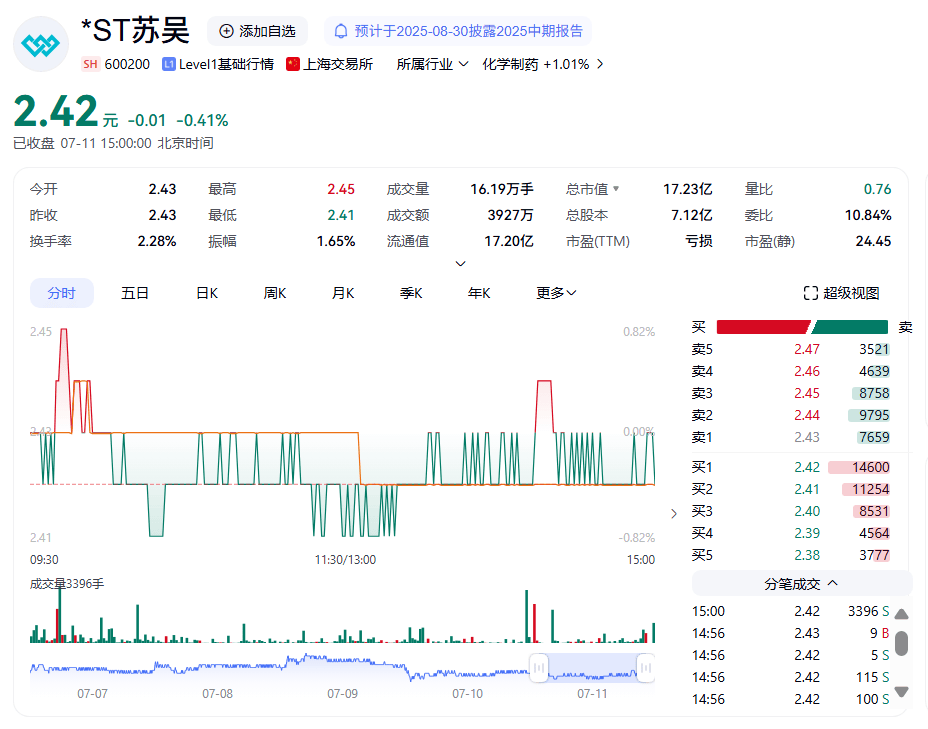Viewport: 928px width, 729px height.
Task: Switch to the 五日 tab
Action: 135,293
